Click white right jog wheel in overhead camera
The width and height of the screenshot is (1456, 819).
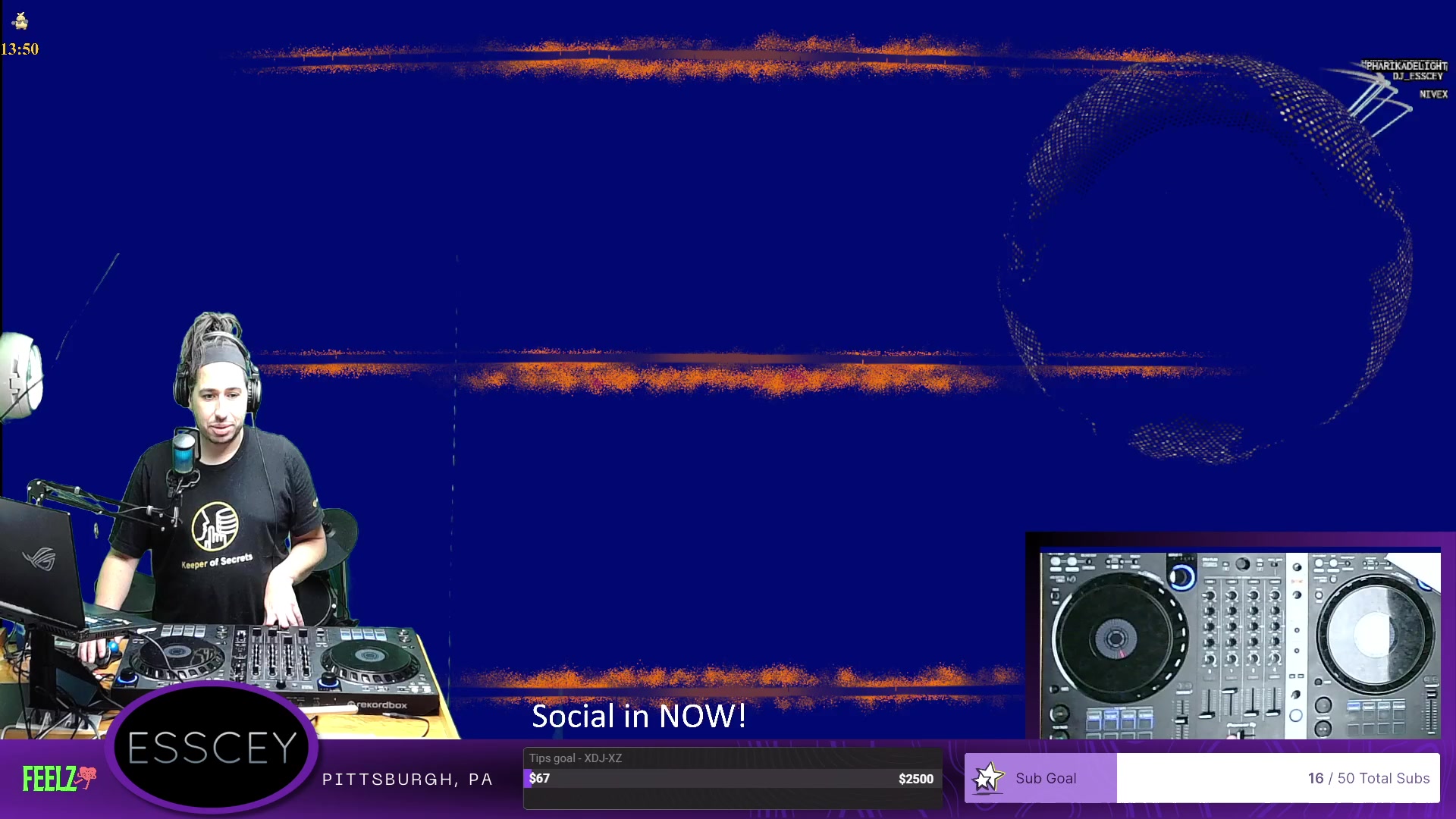(x=1376, y=634)
